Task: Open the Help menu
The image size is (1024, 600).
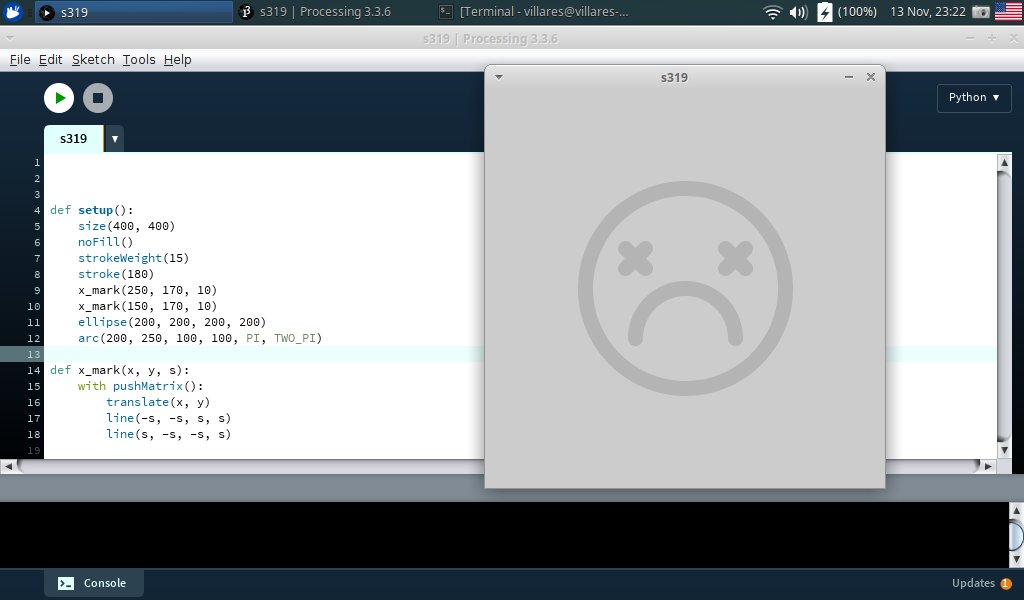Action: [x=177, y=60]
